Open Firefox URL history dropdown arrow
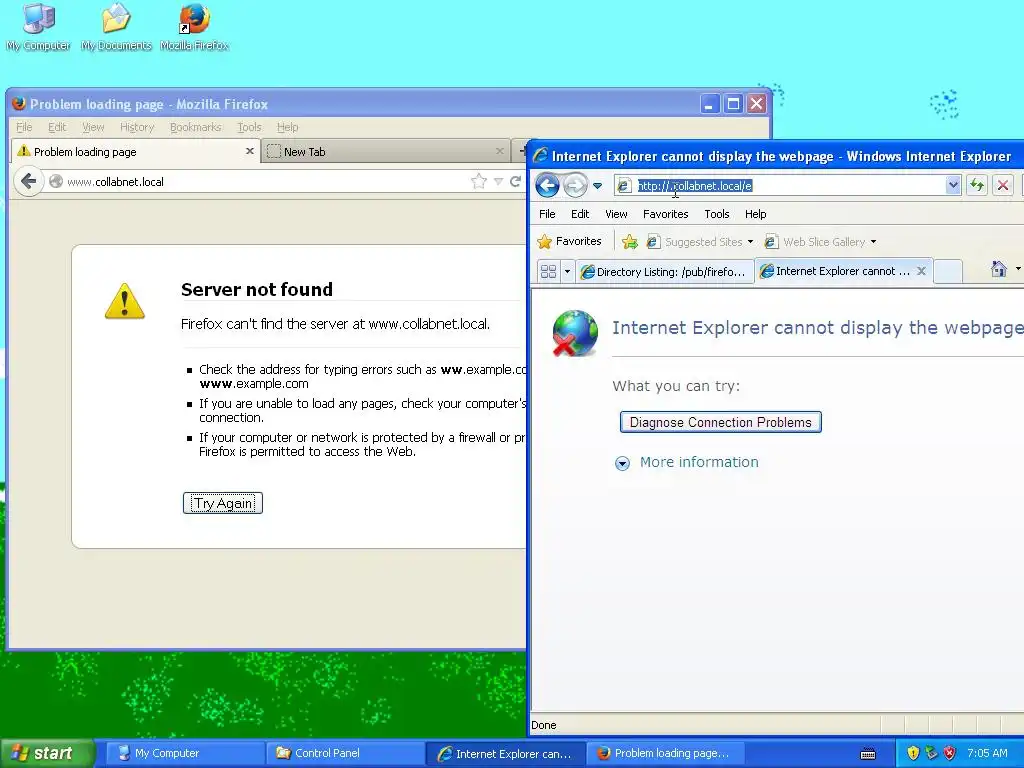 [498, 182]
